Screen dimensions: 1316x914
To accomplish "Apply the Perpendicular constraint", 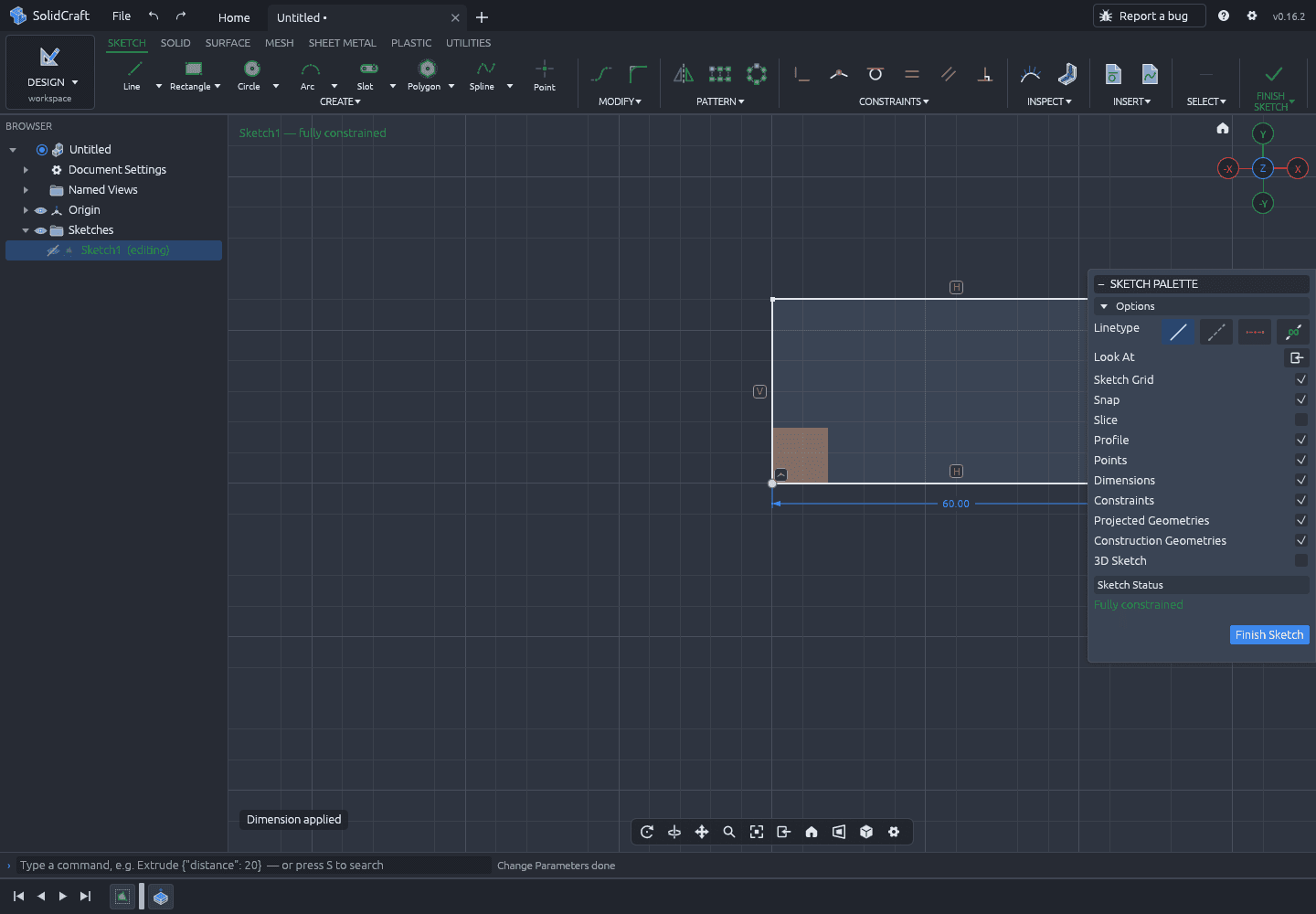I will pos(985,74).
